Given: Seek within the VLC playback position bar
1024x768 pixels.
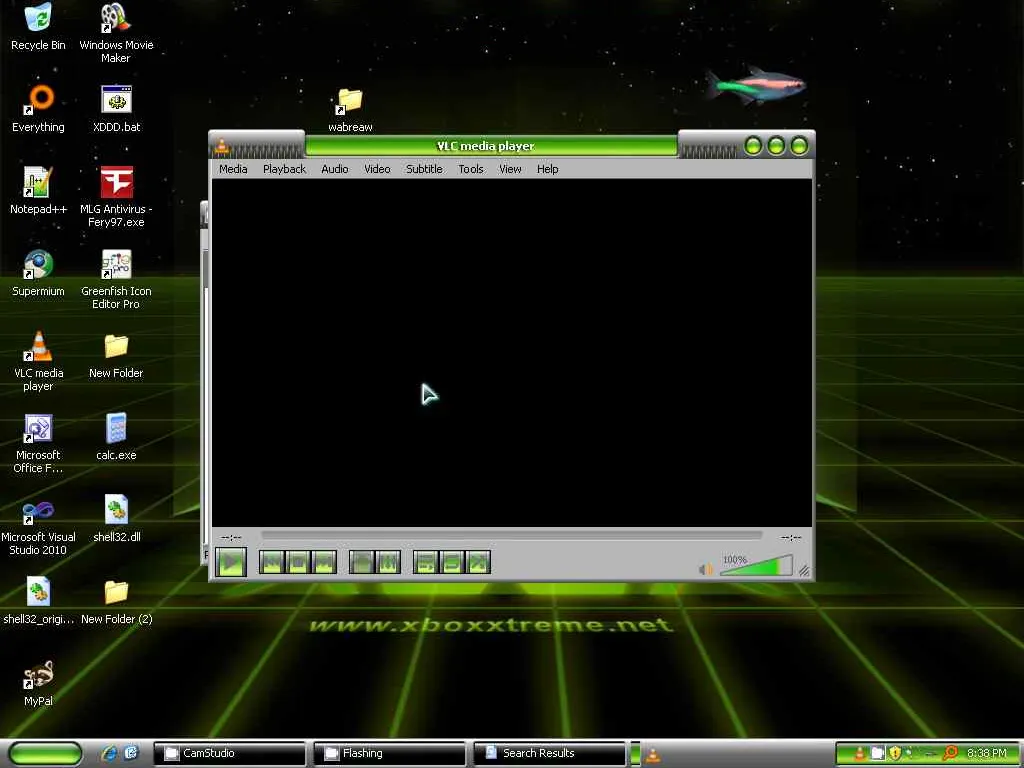Looking at the screenshot, I should pos(511,535).
